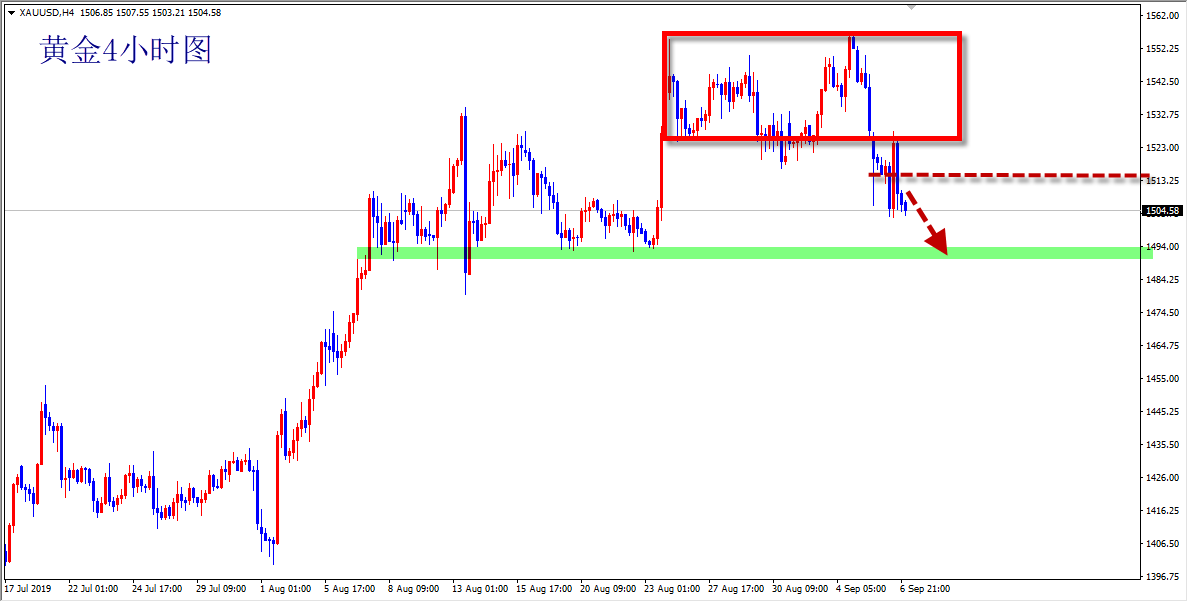Screen dimensions: 1188x602
Task: Click the 20 Aug 09:00 time label
Action: click(606, 588)
